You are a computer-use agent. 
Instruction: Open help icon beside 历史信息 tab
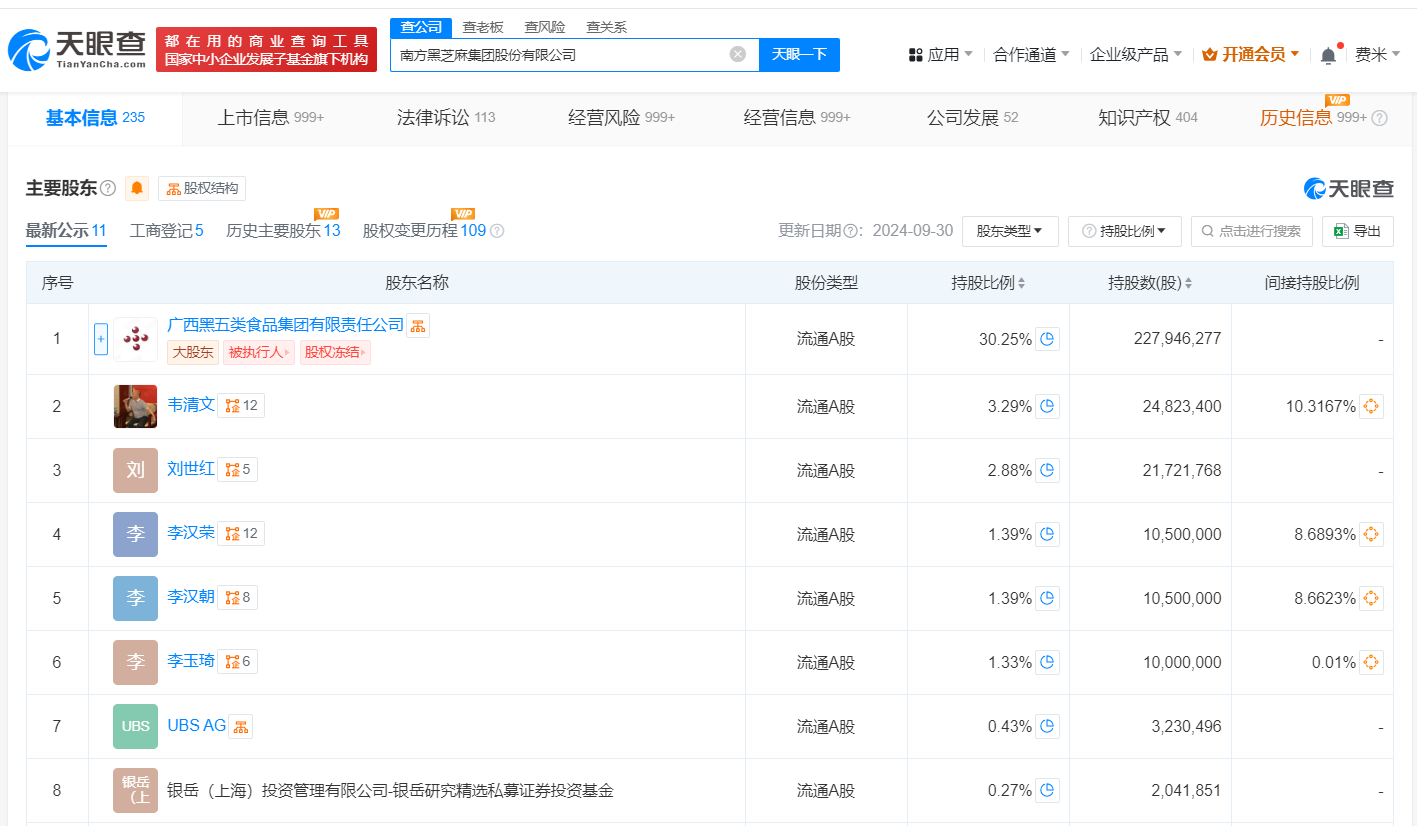(1379, 118)
